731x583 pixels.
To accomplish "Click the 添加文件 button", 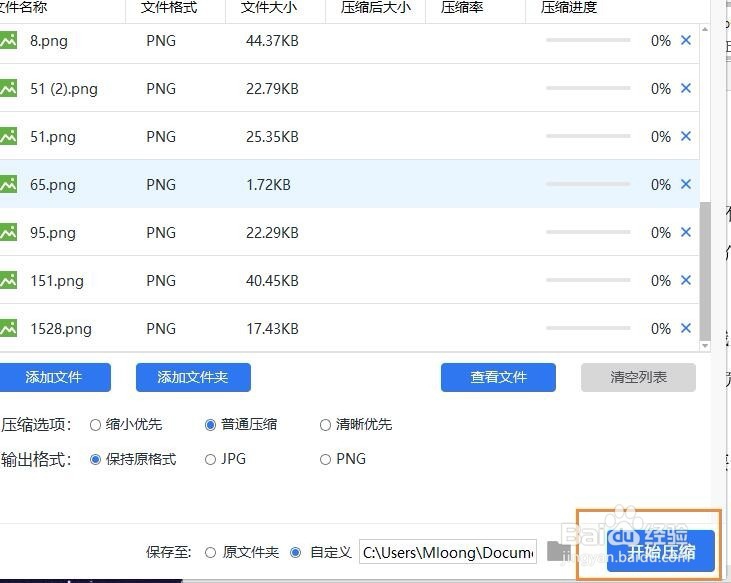I will (54, 377).
